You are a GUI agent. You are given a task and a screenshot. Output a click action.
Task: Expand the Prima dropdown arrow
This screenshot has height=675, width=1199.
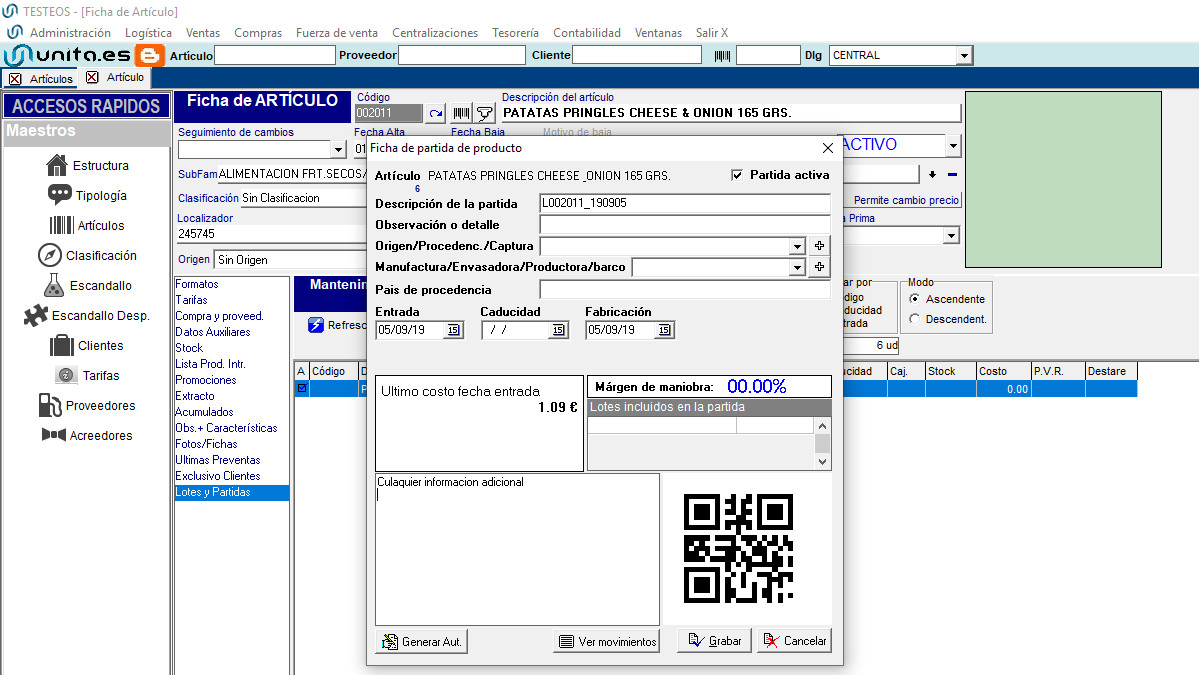951,235
